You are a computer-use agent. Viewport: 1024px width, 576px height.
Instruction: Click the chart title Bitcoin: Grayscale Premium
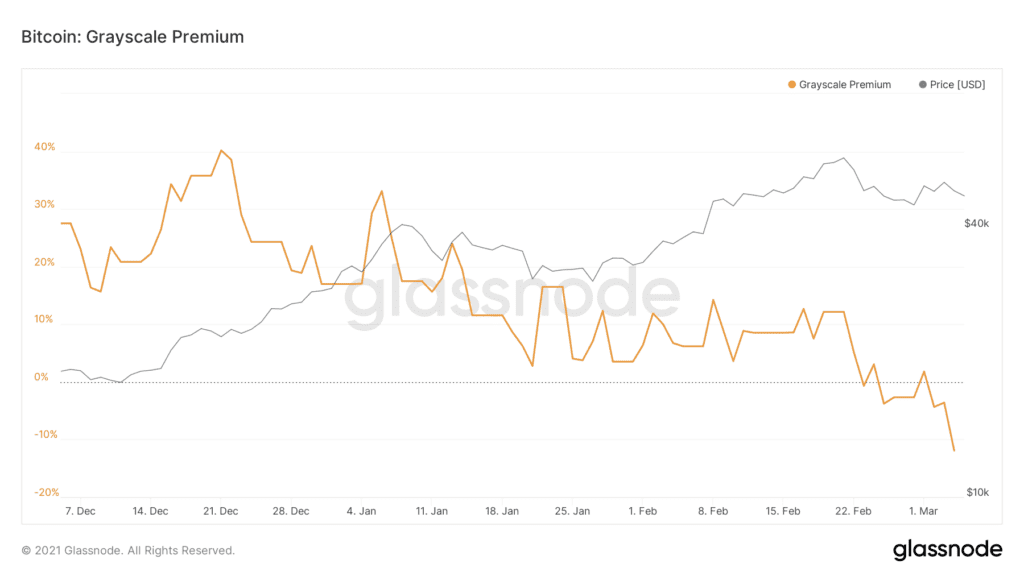[133, 37]
